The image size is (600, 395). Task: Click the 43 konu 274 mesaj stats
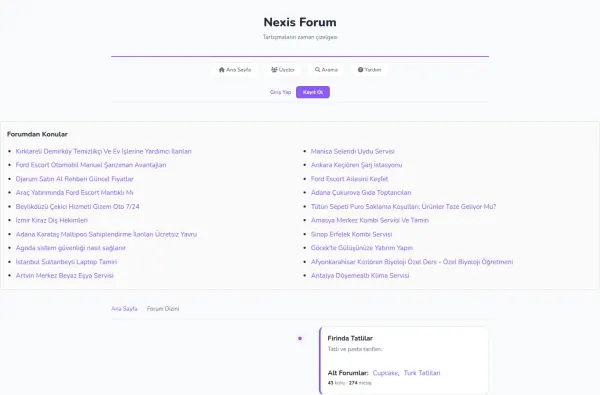click(x=349, y=383)
